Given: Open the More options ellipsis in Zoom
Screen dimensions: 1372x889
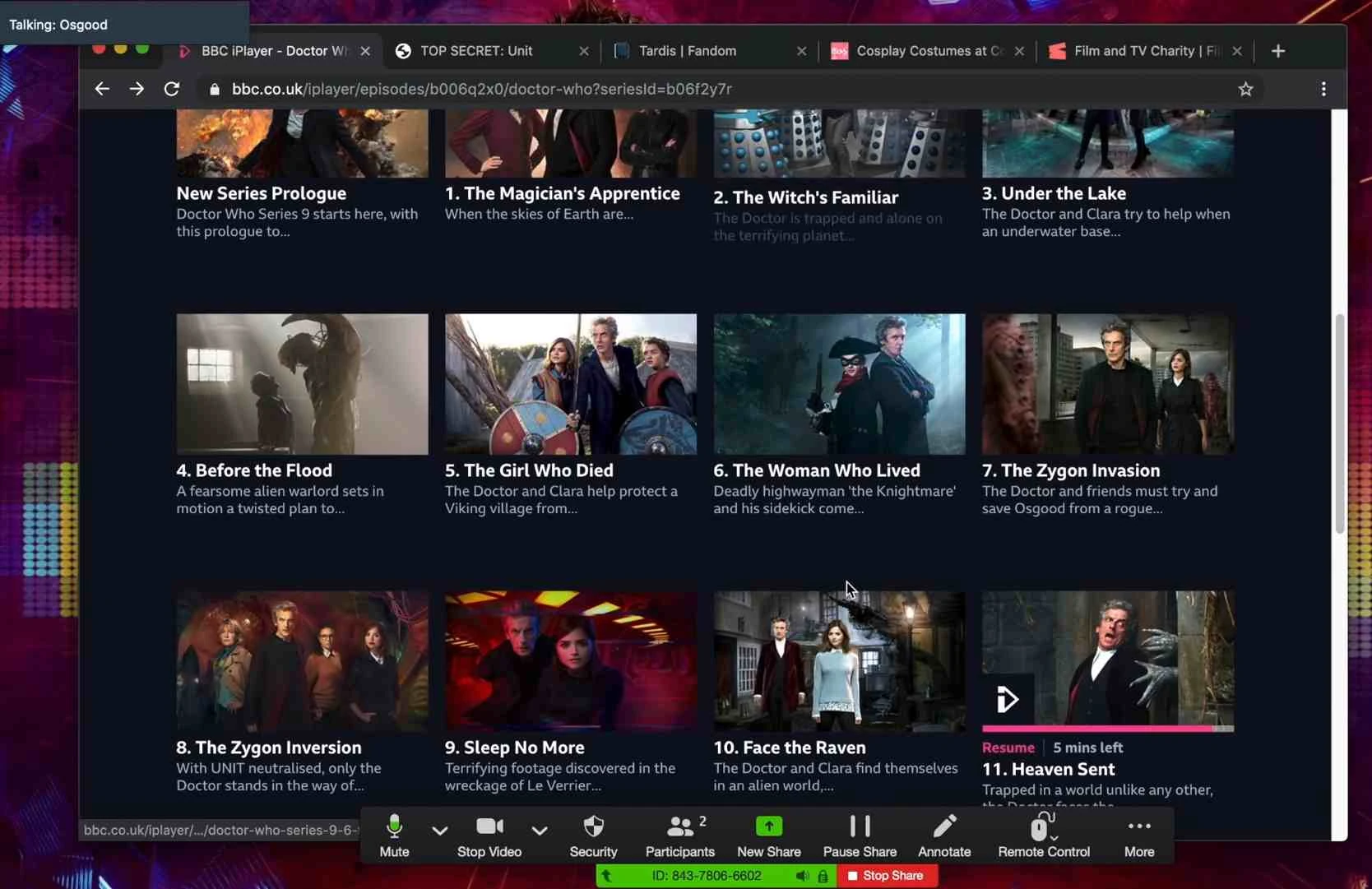Looking at the screenshot, I should 1139,836.
